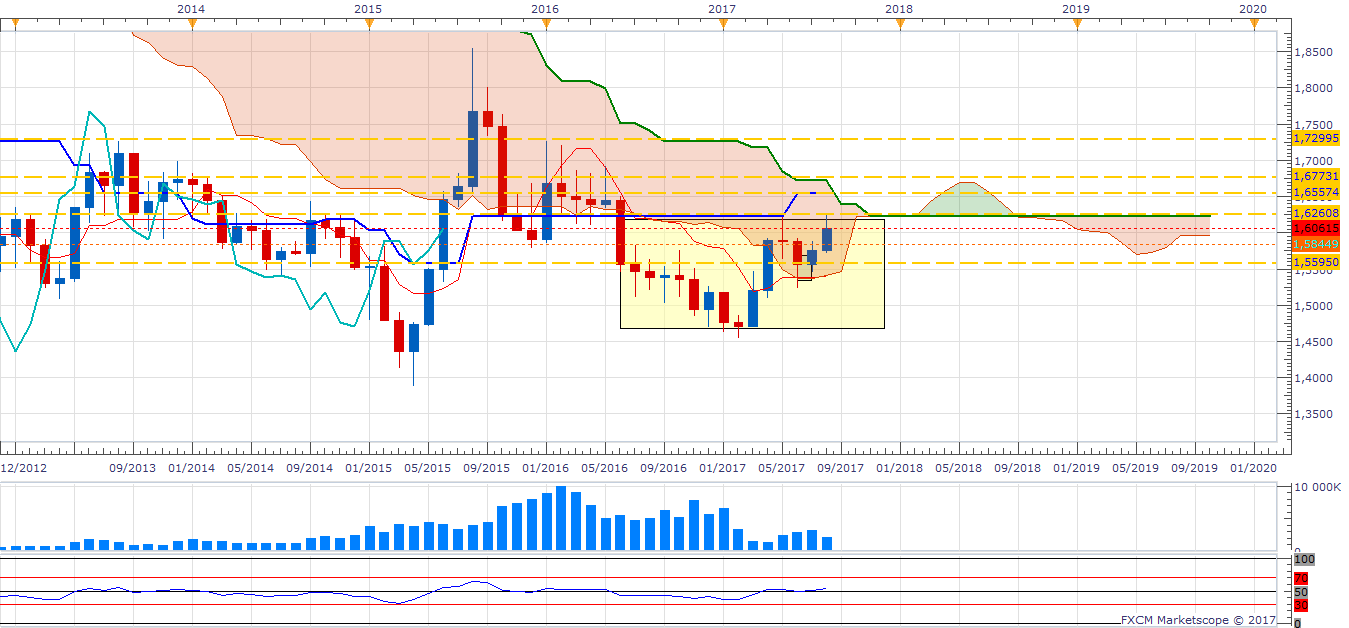
Task: Click the 05/2018 date axis label
Action: [958, 468]
